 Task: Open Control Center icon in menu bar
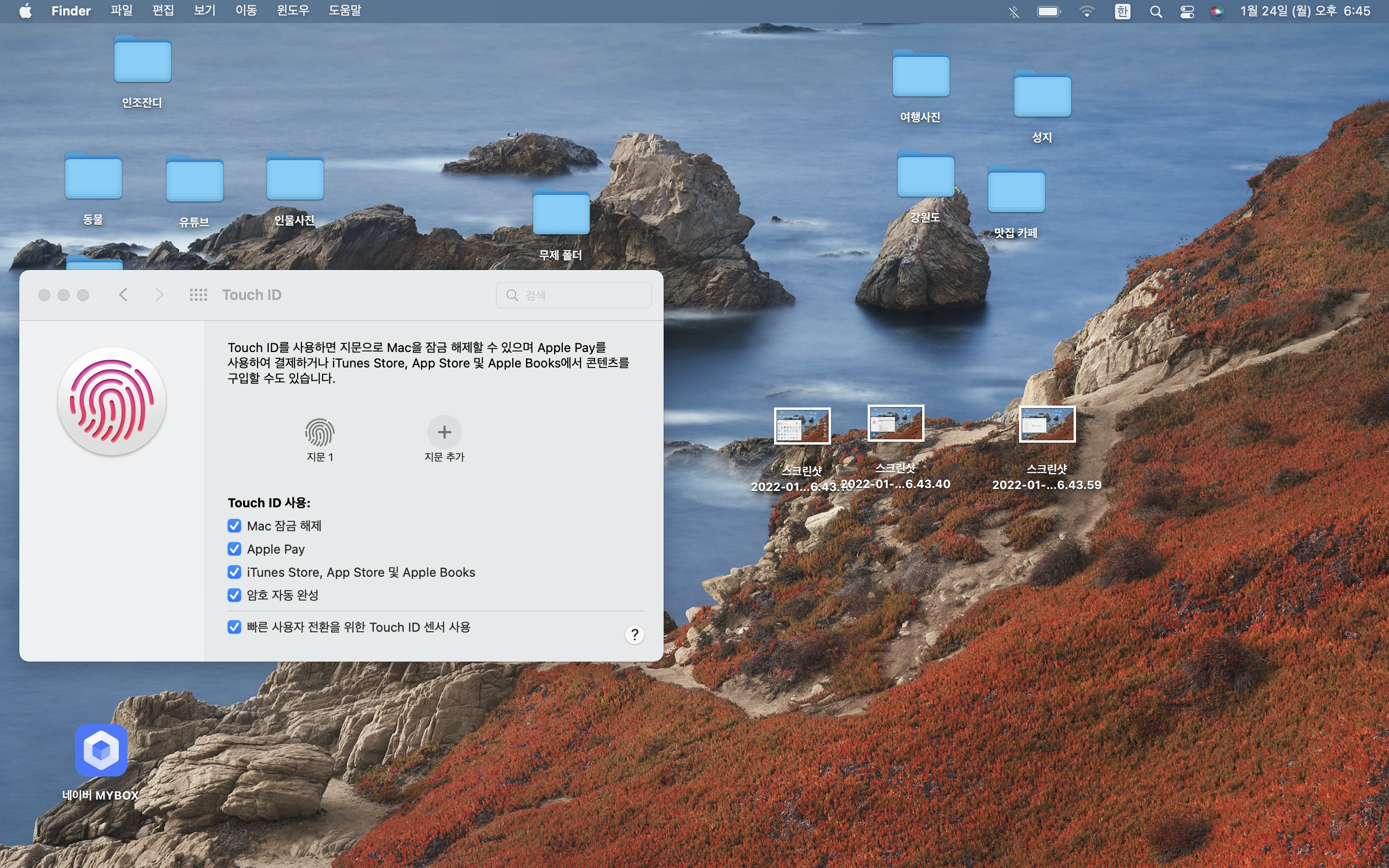point(1187,12)
